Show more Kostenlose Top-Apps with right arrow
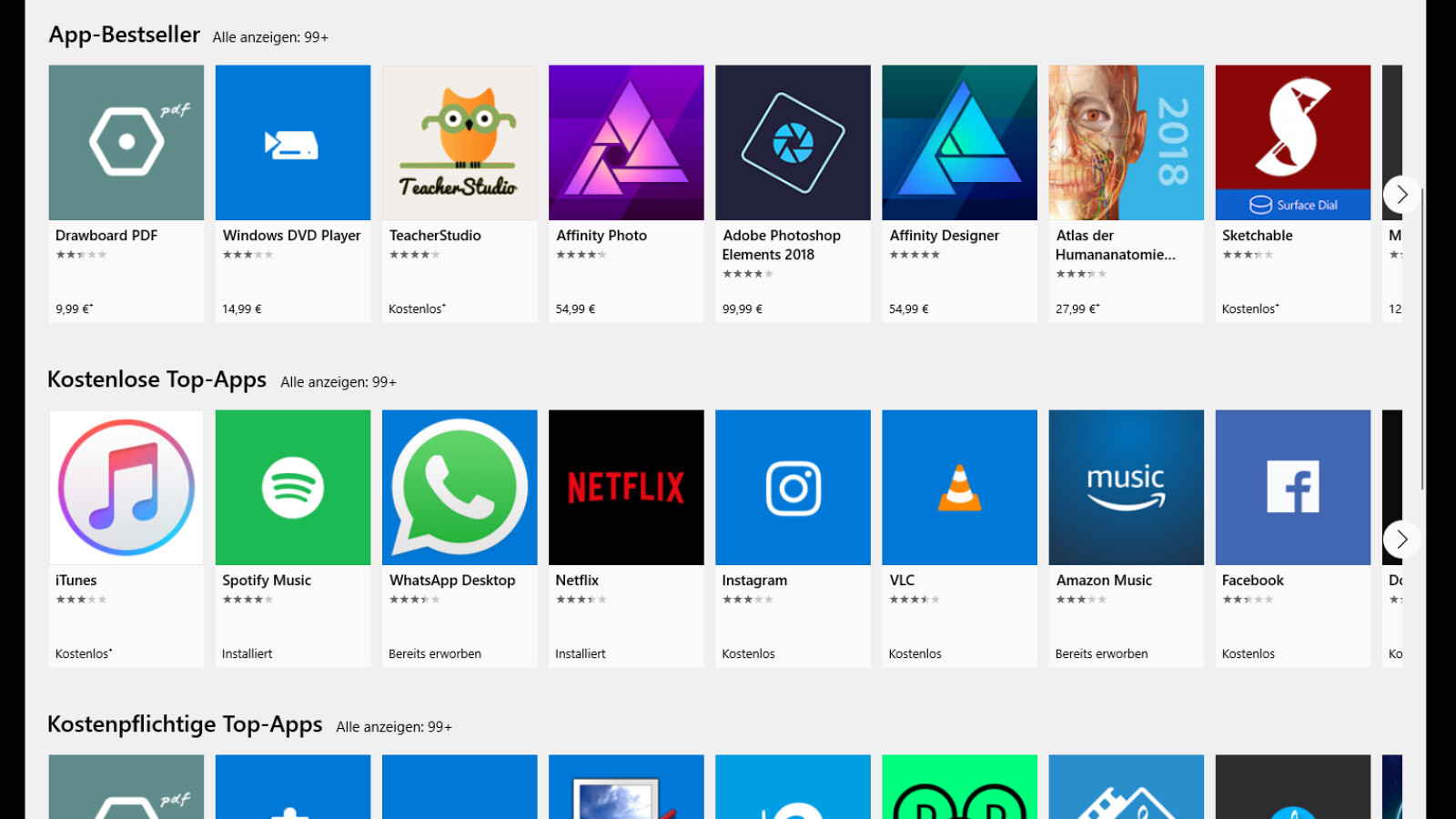 pyautogui.click(x=1401, y=539)
